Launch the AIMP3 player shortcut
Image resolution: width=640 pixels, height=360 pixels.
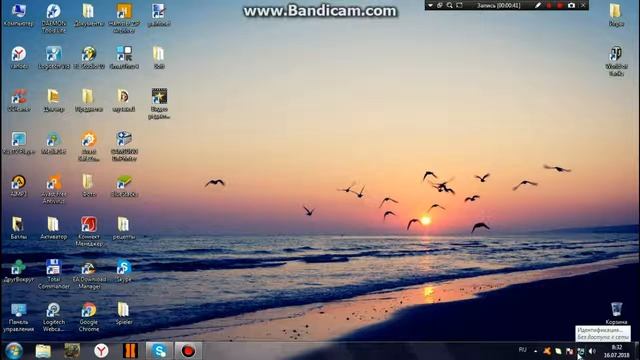18,186
